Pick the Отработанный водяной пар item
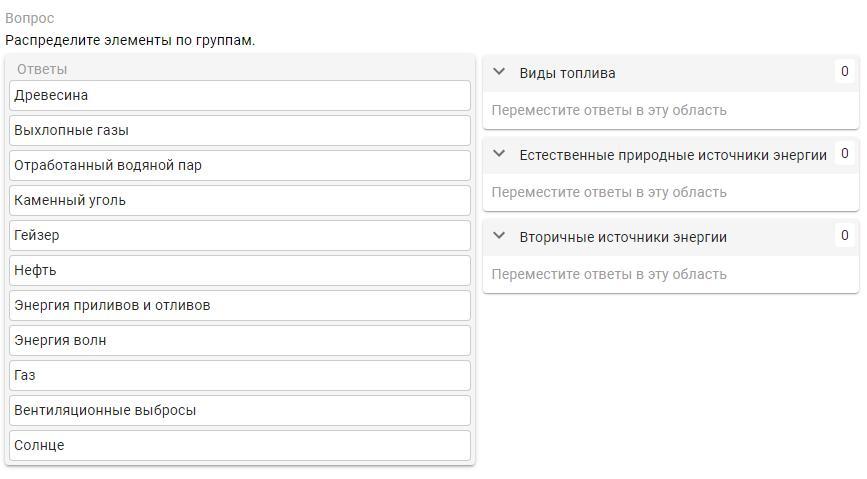867x479 pixels. click(240, 166)
